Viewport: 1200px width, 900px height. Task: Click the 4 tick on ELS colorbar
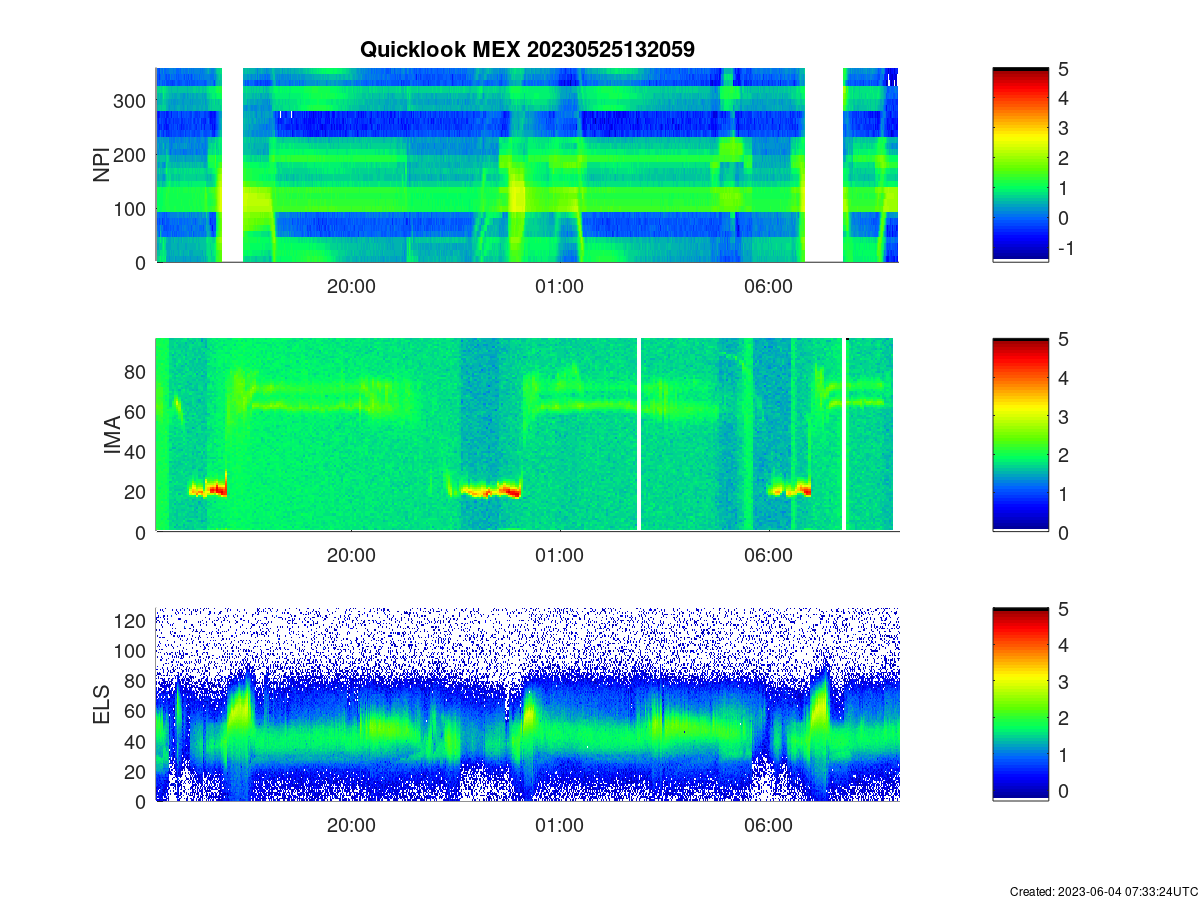1063,645
